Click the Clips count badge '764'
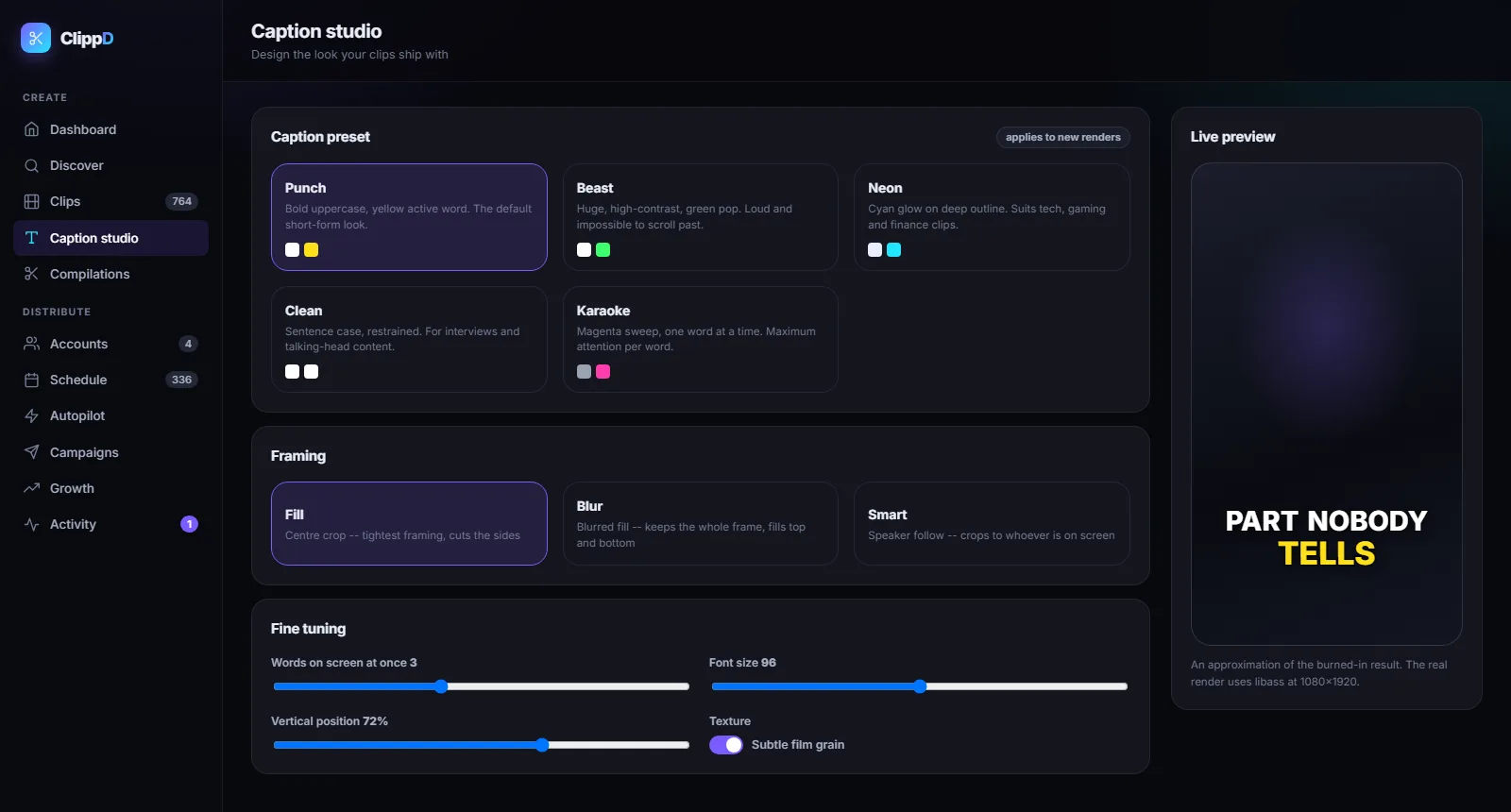The height and width of the screenshot is (812, 1511). click(181, 201)
